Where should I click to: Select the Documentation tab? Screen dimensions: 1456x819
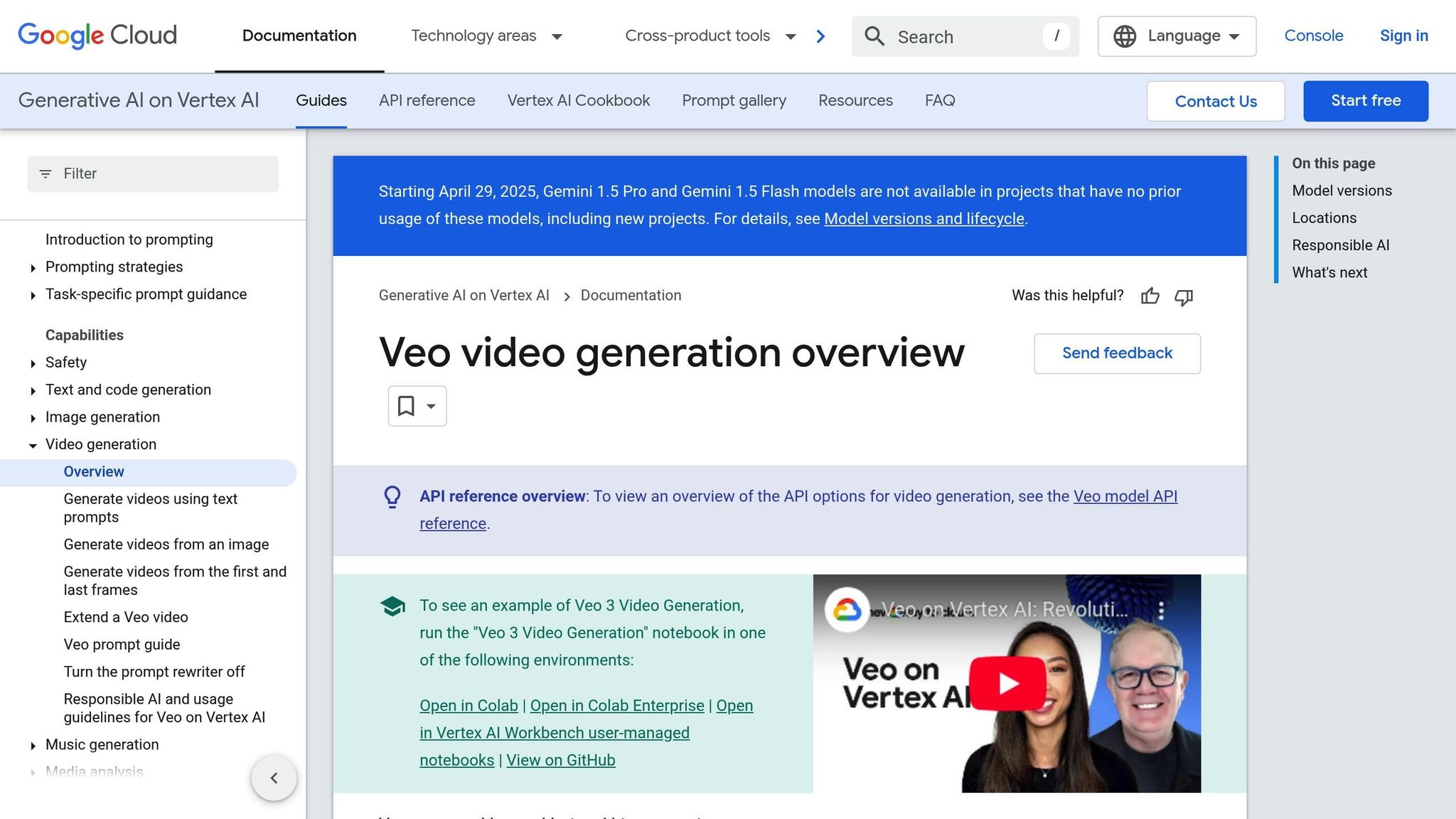299,36
